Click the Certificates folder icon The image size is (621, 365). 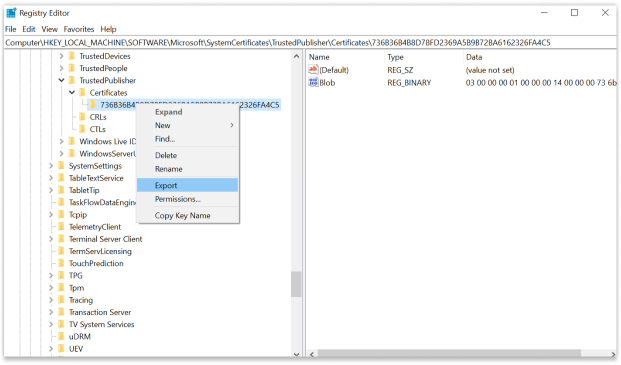[82, 93]
